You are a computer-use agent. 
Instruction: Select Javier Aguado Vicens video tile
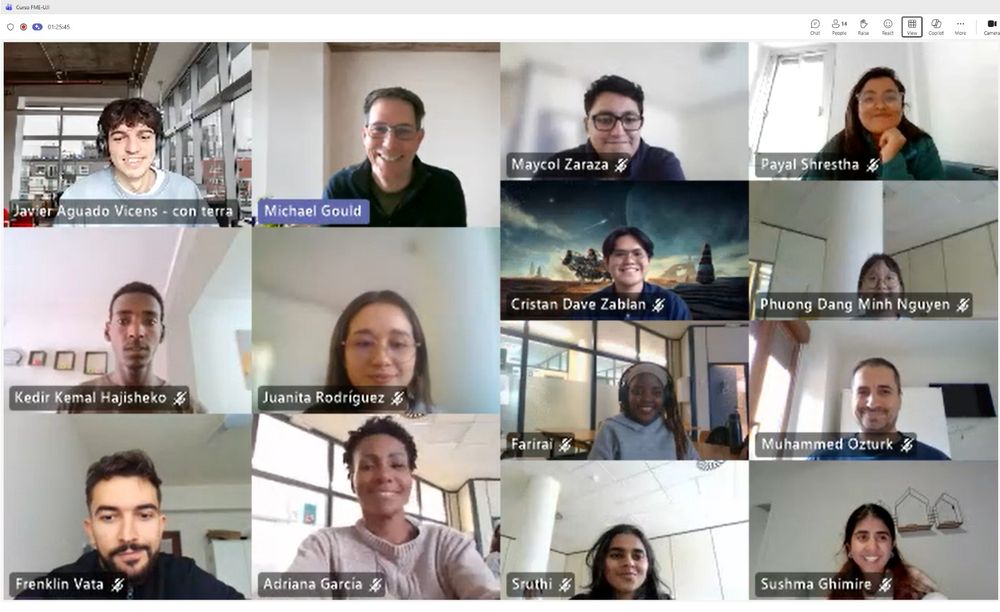[x=128, y=135]
